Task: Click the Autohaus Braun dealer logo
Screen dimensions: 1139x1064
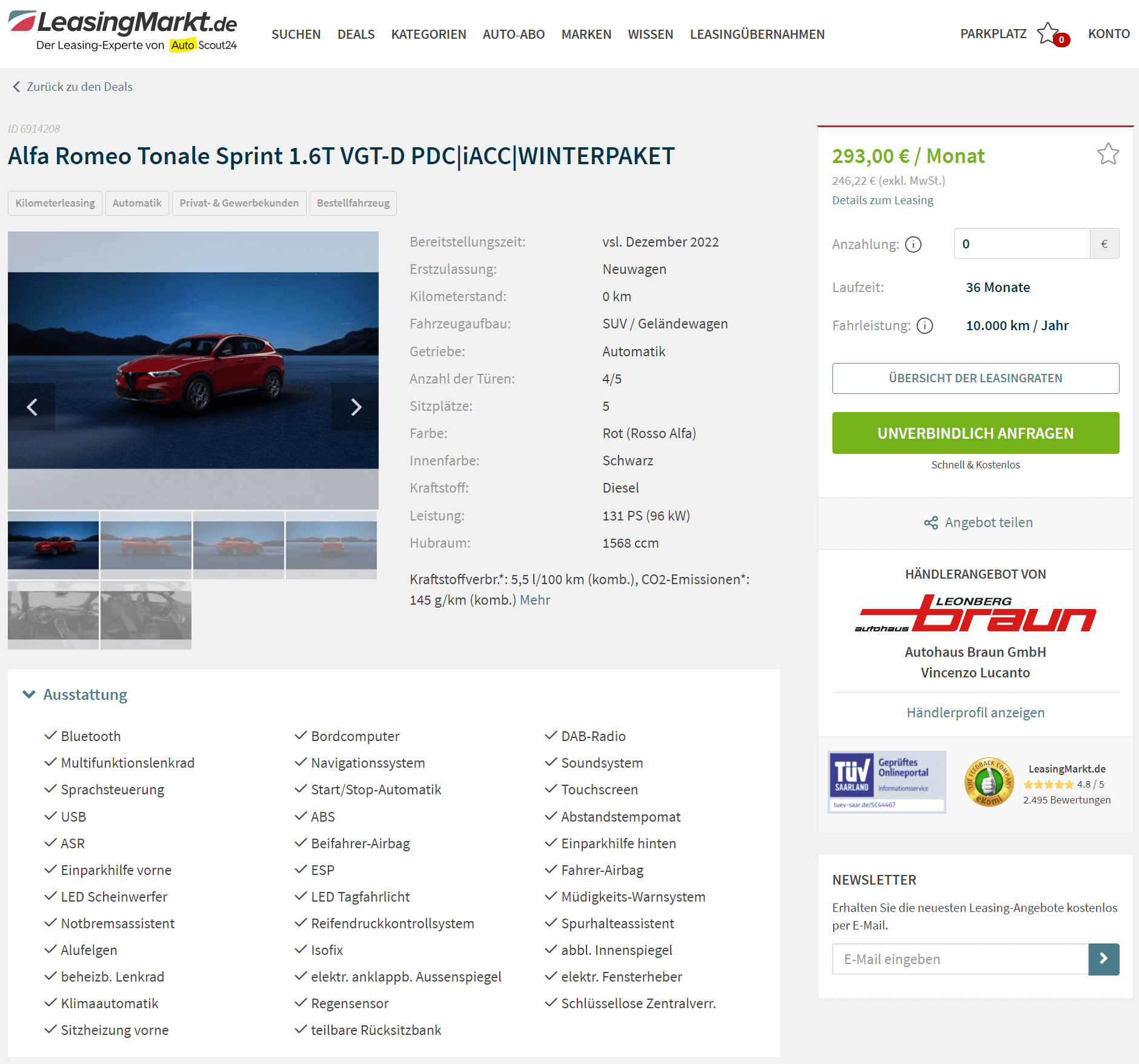Action: coord(975,613)
